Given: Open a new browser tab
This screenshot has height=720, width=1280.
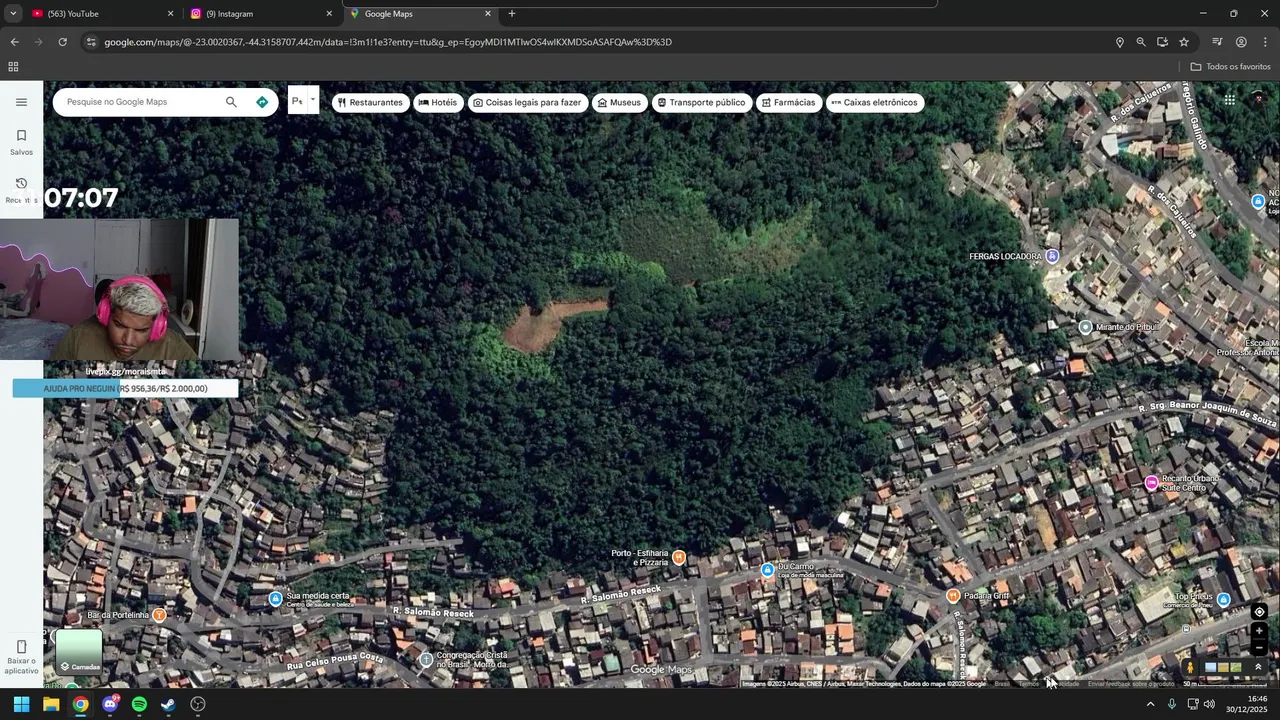Looking at the screenshot, I should (512, 14).
